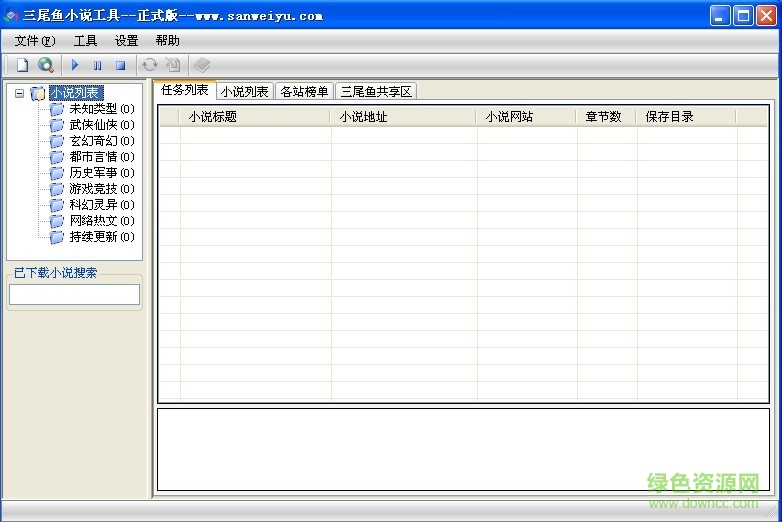
Task: Select the 都市言情 (0) category
Action: coord(102,157)
